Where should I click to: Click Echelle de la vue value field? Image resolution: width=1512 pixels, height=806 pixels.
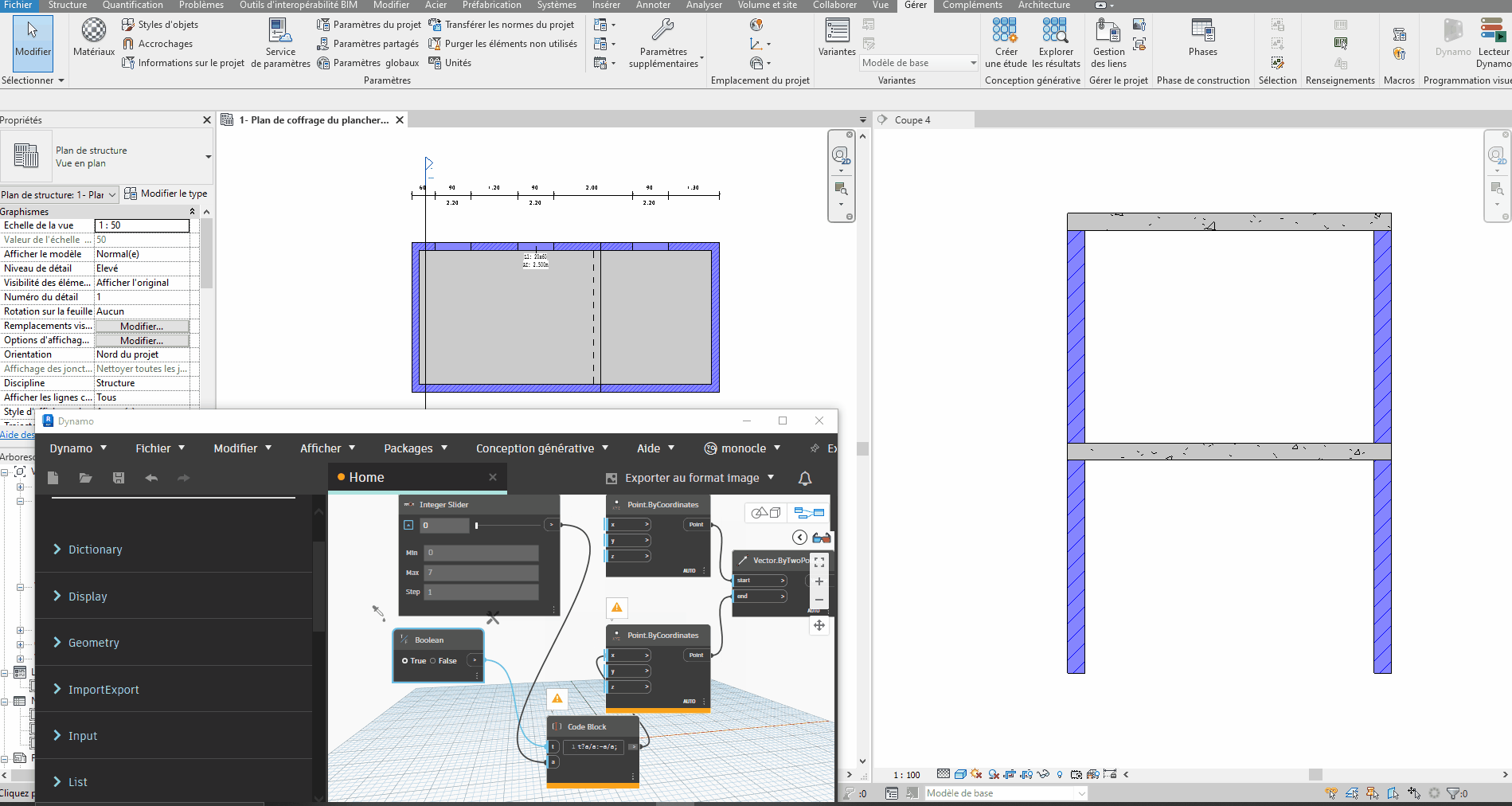(x=143, y=225)
